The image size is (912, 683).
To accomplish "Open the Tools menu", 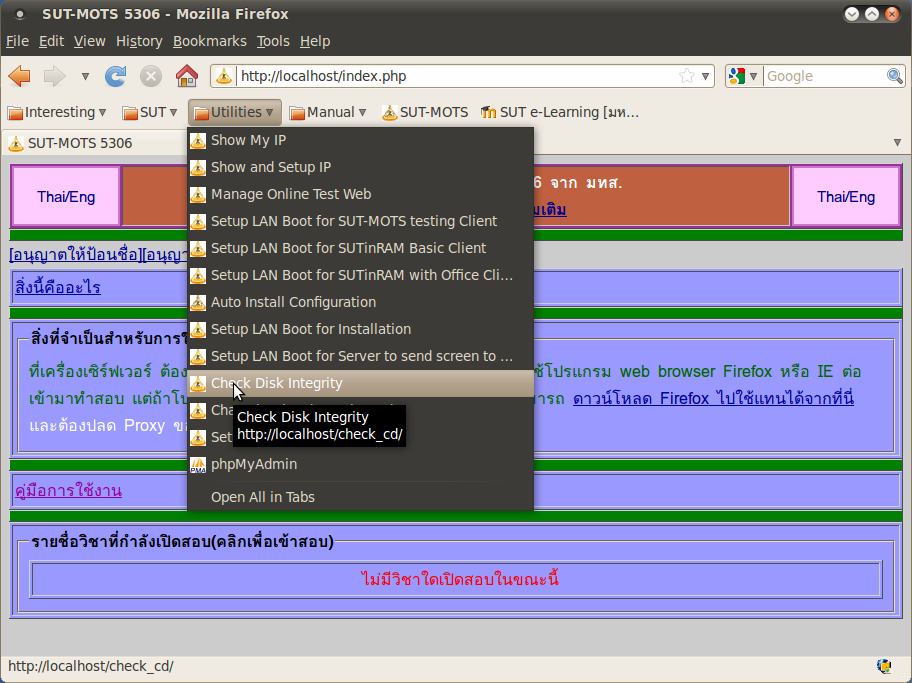I will 273,41.
